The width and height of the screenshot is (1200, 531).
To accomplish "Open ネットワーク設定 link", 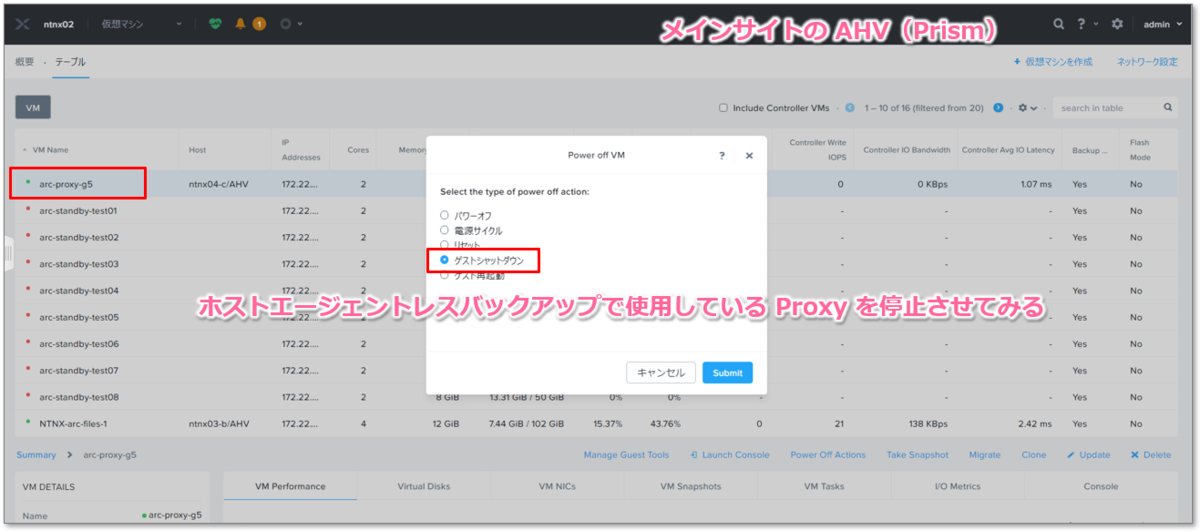I will point(1147,62).
